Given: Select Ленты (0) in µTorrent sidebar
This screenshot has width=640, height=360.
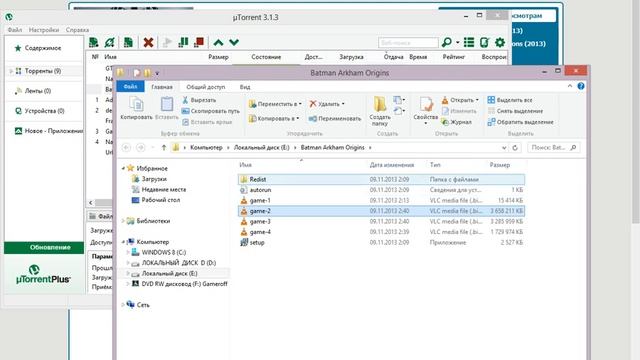Looking at the screenshot, I should click(x=38, y=91).
